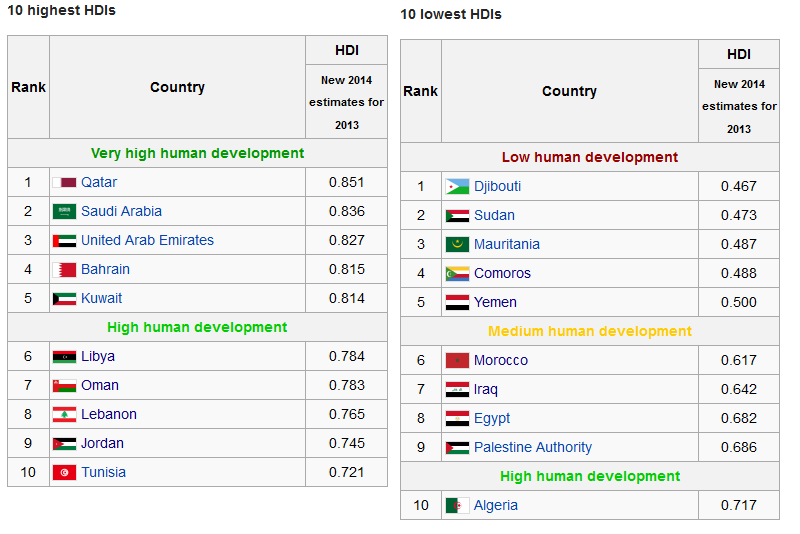Click Jordan's 0.745 HDI cell

coord(346,444)
